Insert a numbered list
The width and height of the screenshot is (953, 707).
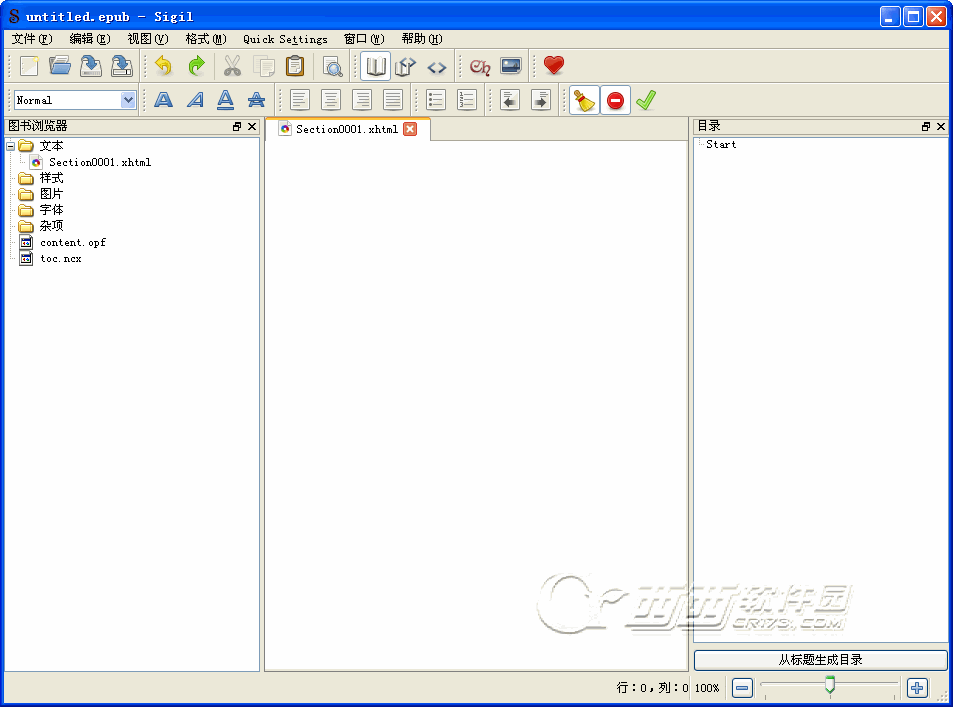point(467,100)
